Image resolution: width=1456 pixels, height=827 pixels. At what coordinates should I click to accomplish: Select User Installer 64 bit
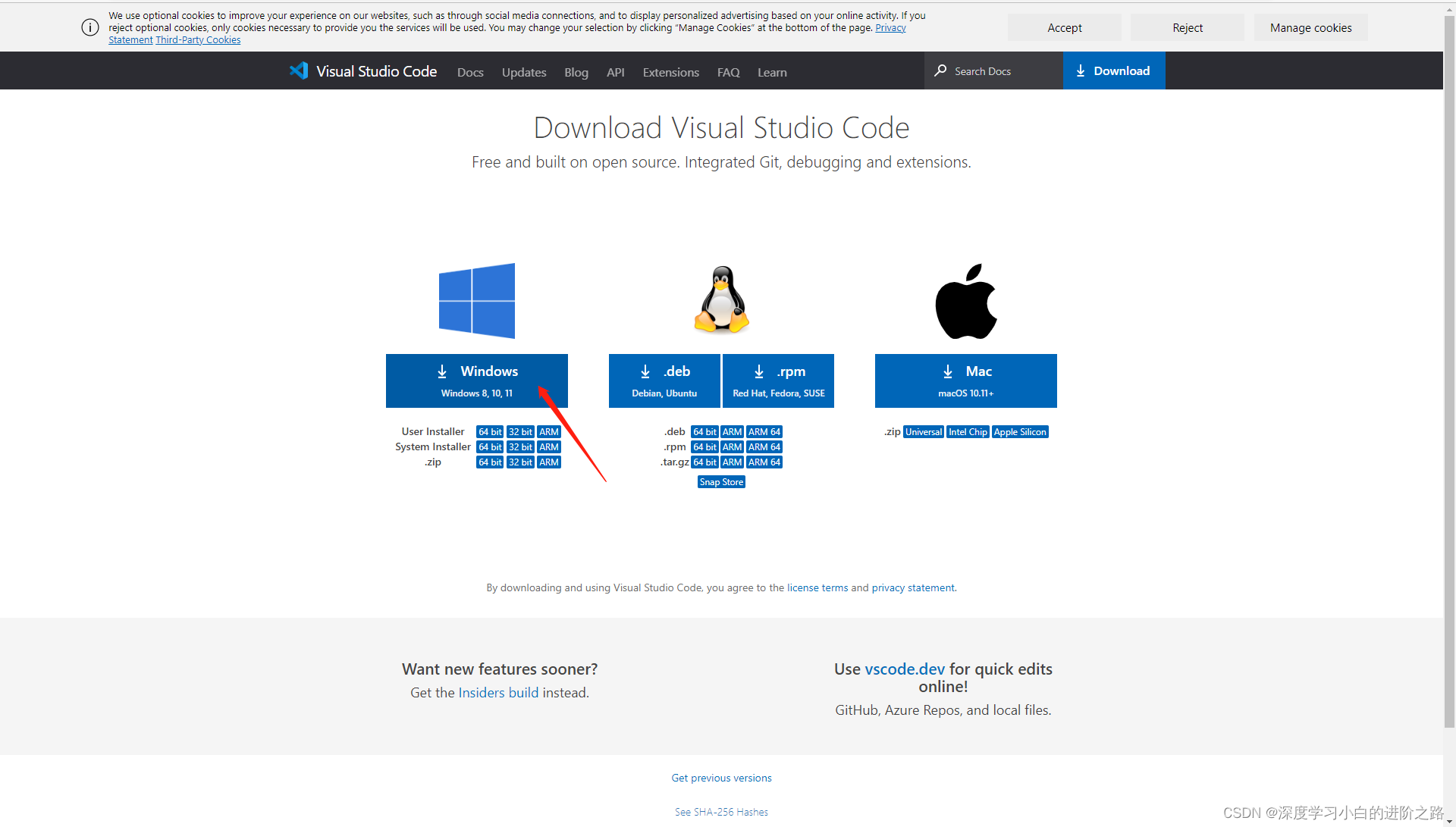pos(490,432)
